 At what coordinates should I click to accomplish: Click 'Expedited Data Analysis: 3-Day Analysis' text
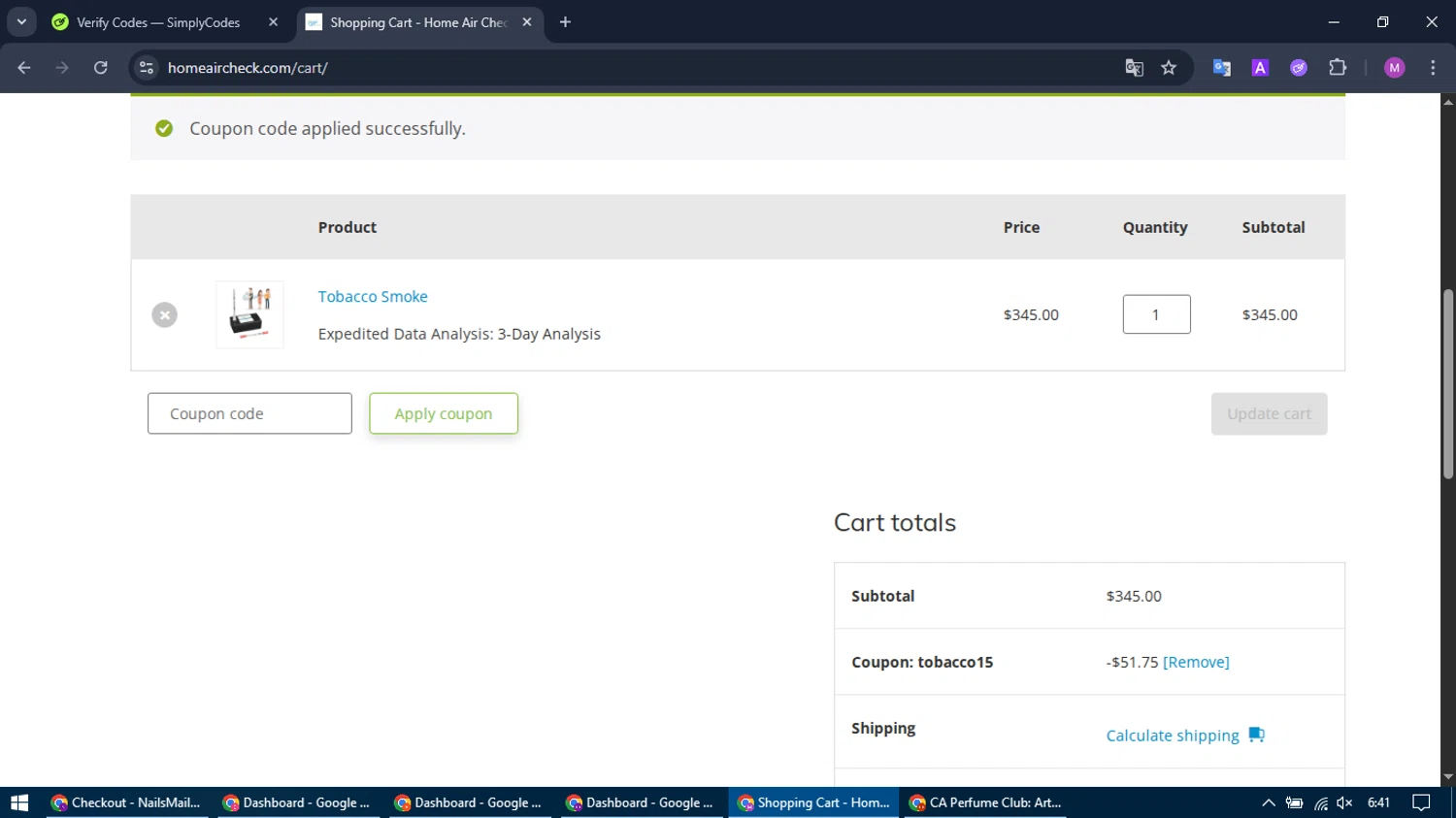(x=459, y=334)
